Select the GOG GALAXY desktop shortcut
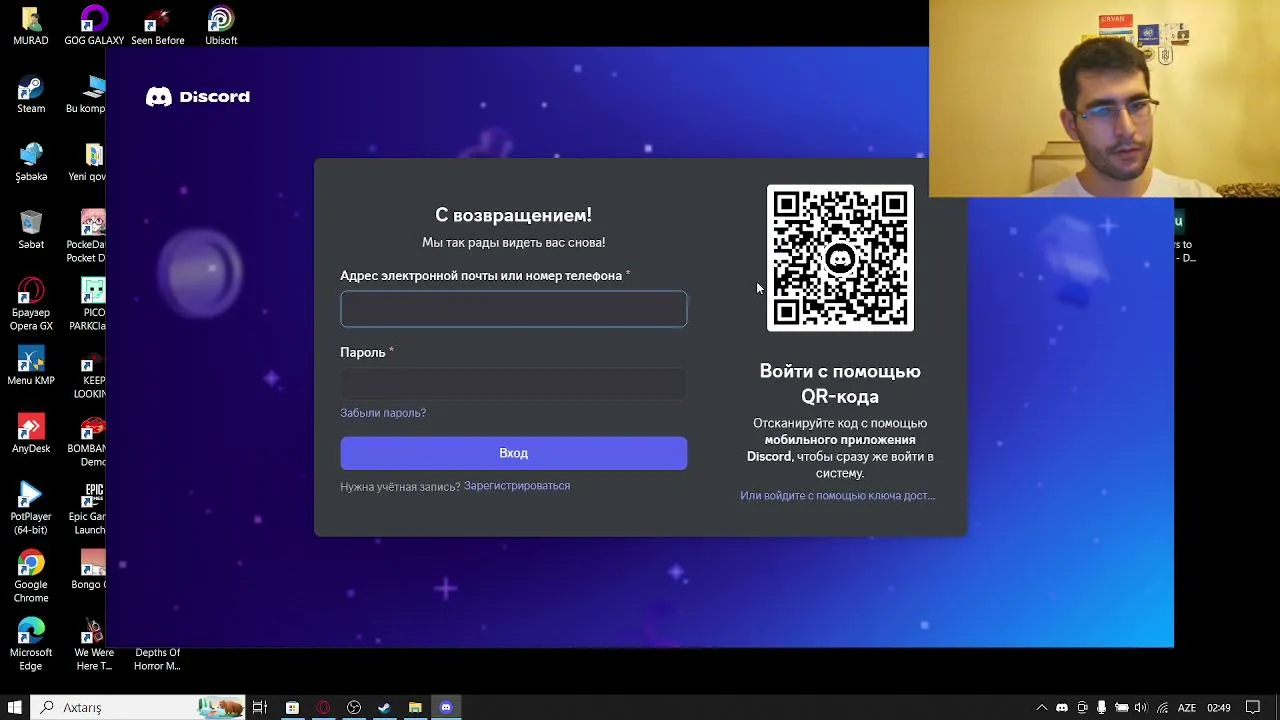Viewport: 1280px width, 720px height. click(x=94, y=27)
